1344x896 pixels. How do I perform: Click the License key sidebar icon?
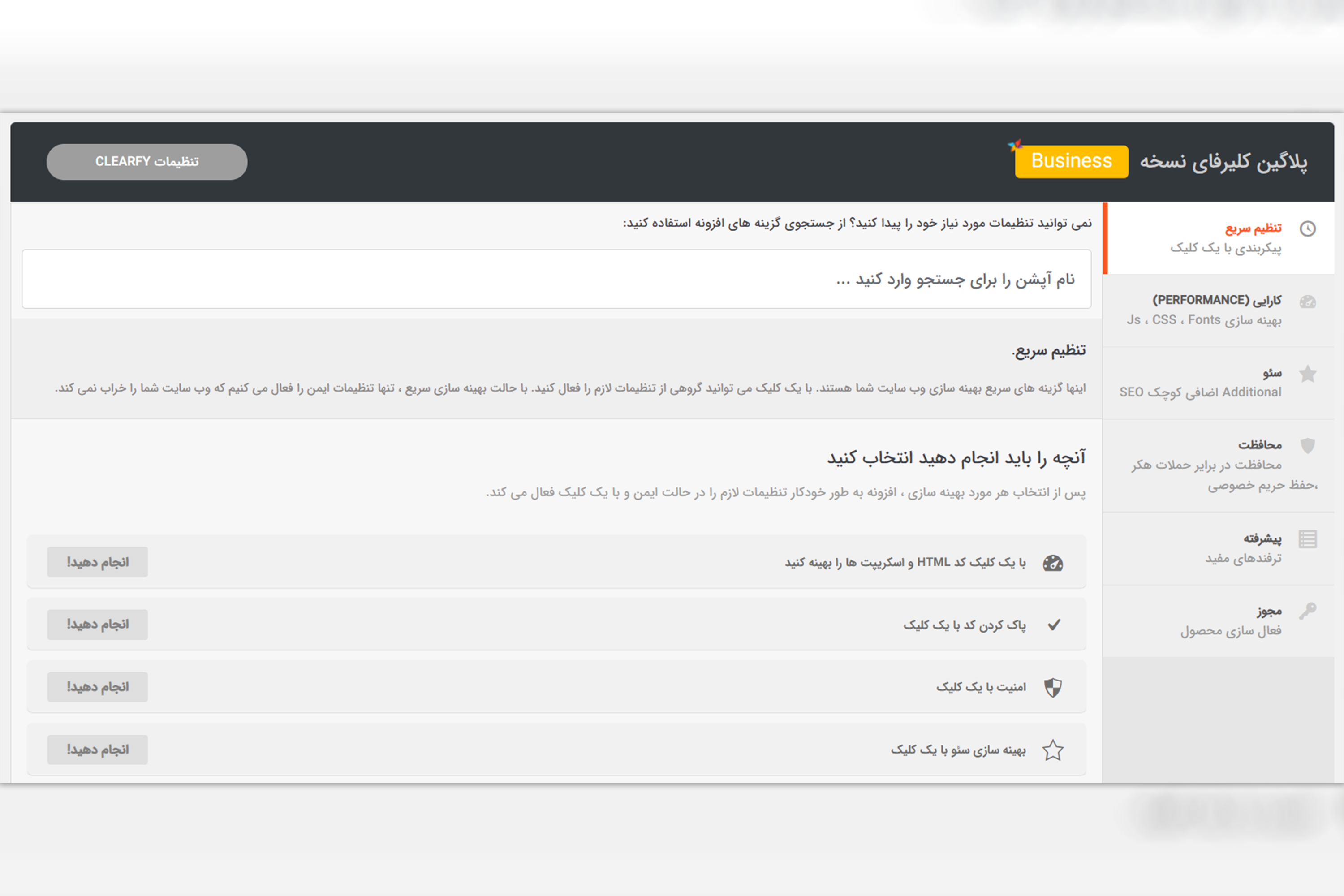1307,611
